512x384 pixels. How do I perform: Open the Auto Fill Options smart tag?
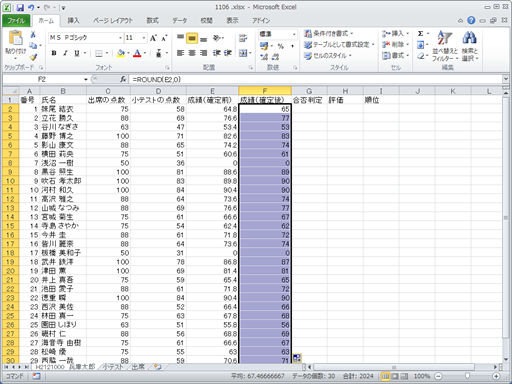coord(297,358)
